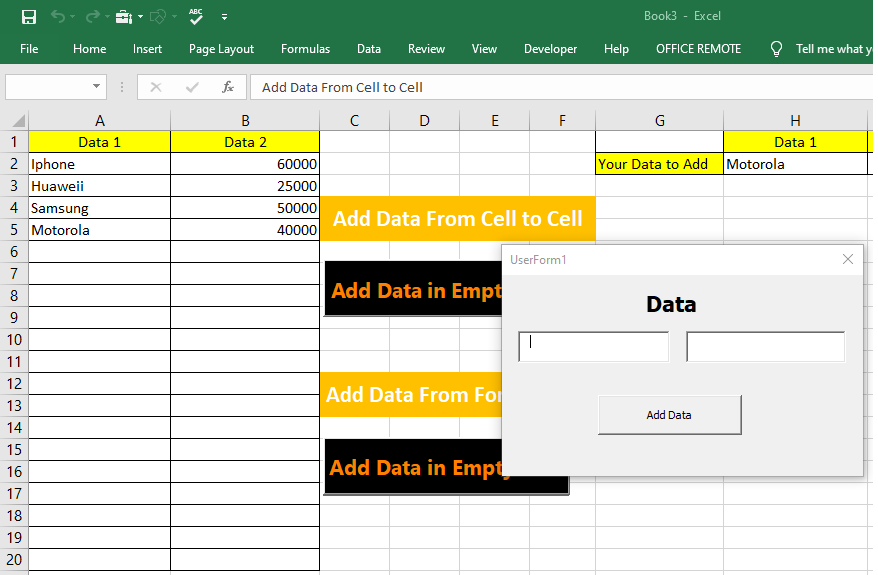
Task: Select column B header
Action: 245,120
